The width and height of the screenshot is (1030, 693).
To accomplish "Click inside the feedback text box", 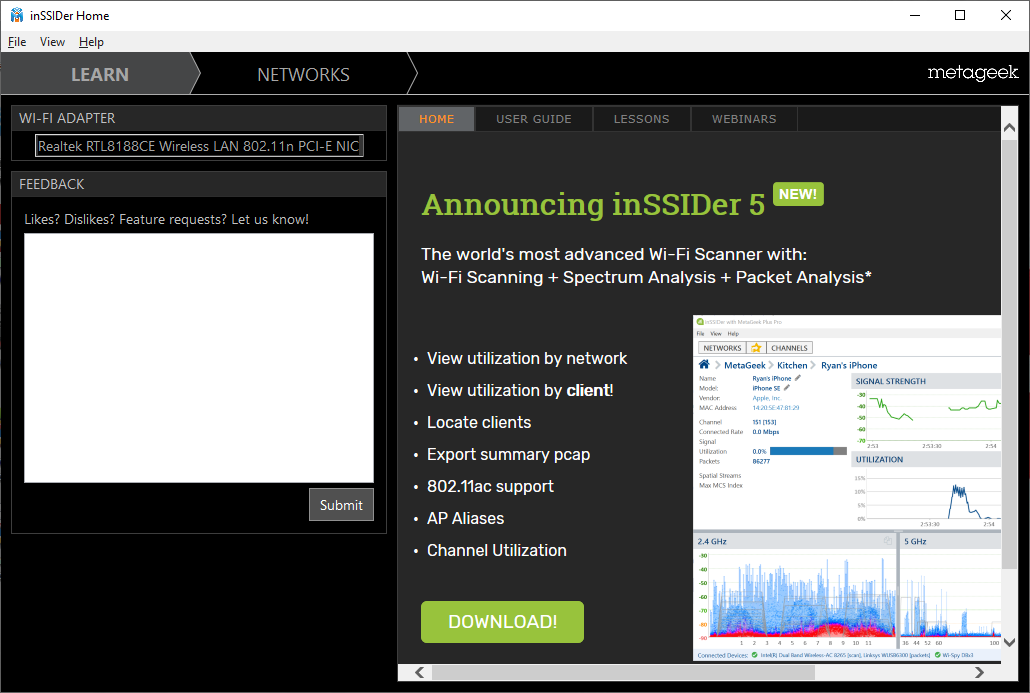I will [198, 357].
